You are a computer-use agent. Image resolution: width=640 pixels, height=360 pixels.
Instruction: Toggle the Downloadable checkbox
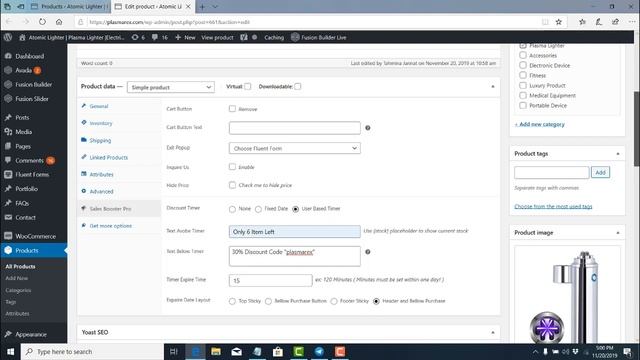[298, 87]
